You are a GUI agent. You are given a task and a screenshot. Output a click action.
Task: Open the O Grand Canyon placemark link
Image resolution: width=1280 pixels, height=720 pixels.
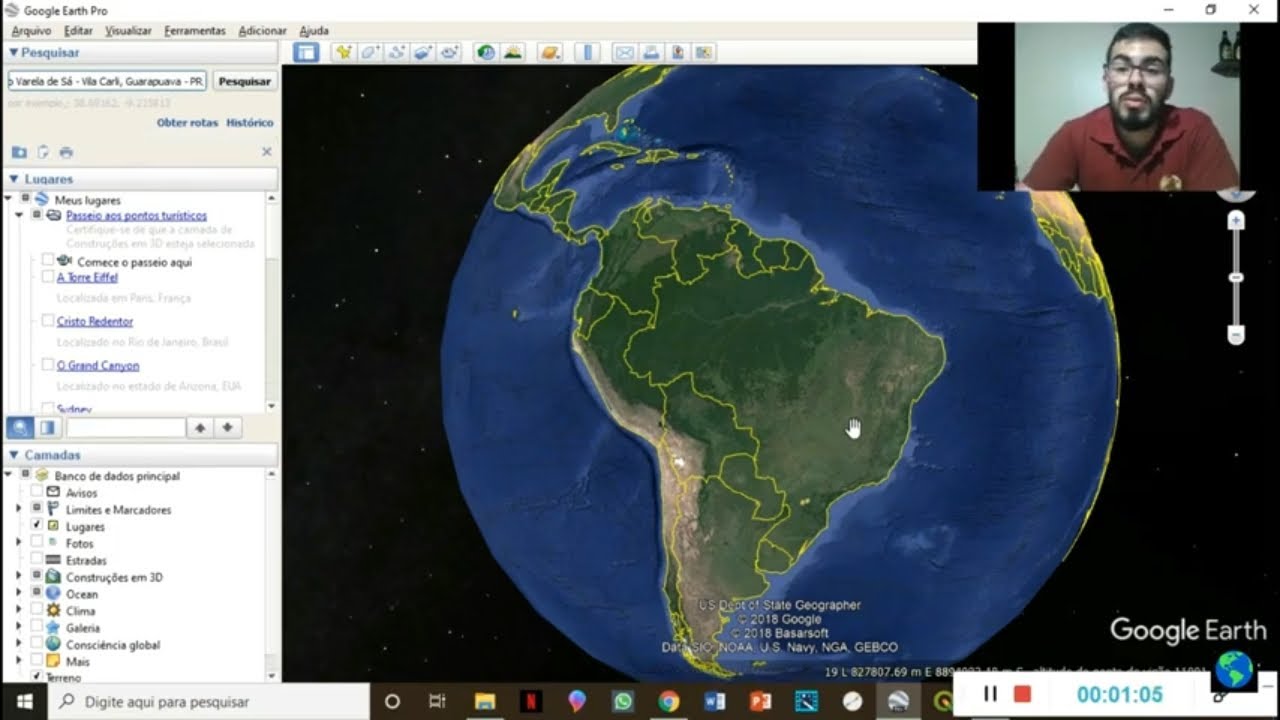(98, 366)
